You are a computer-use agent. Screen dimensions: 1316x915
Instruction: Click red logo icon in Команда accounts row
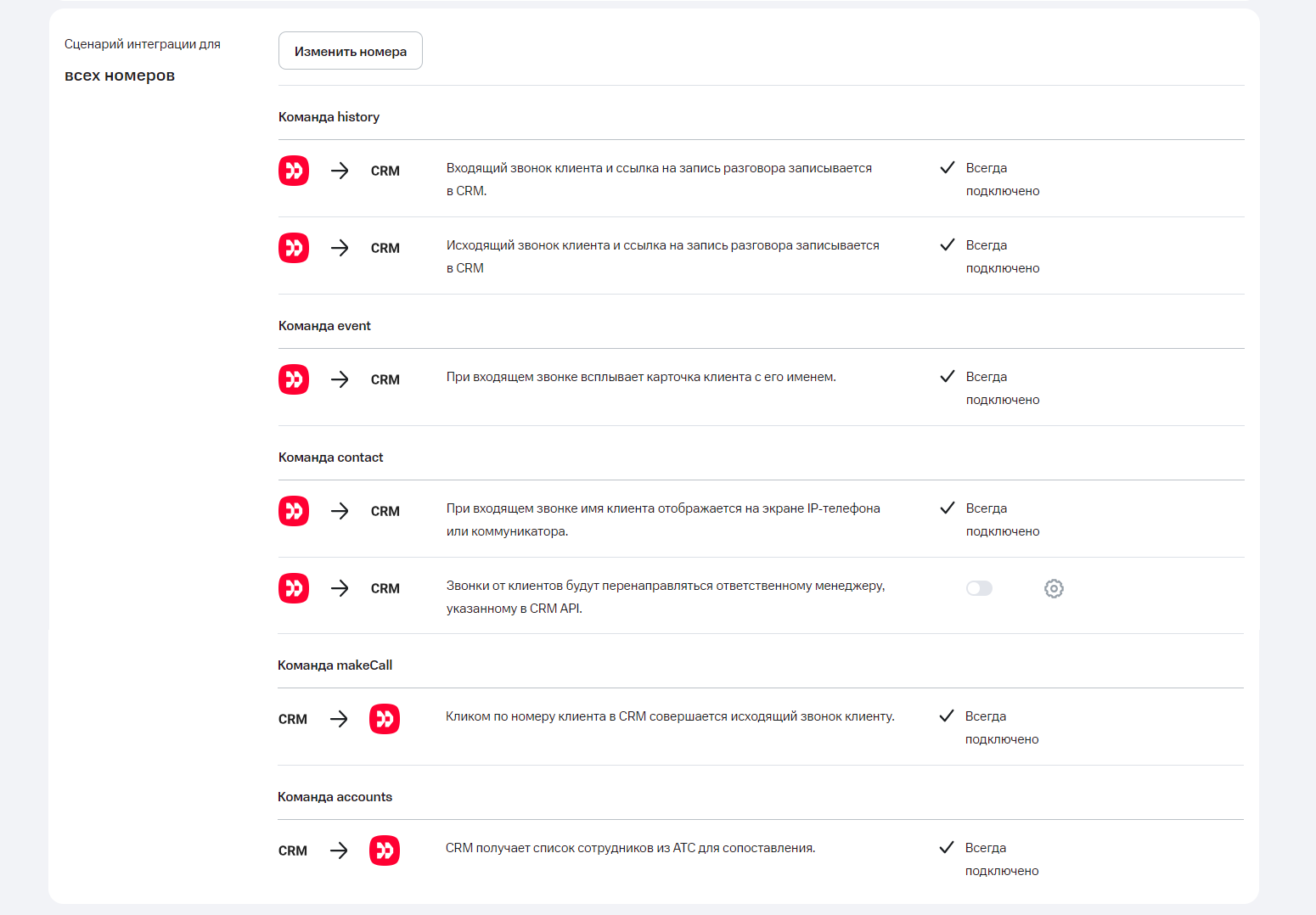tap(385, 850)
